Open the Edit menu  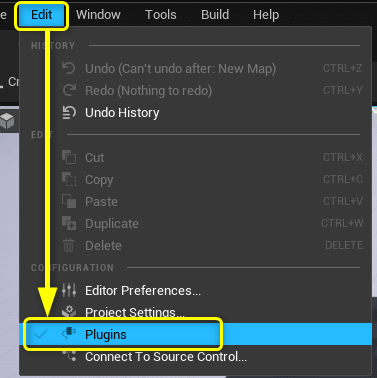(x=42, y=15)
